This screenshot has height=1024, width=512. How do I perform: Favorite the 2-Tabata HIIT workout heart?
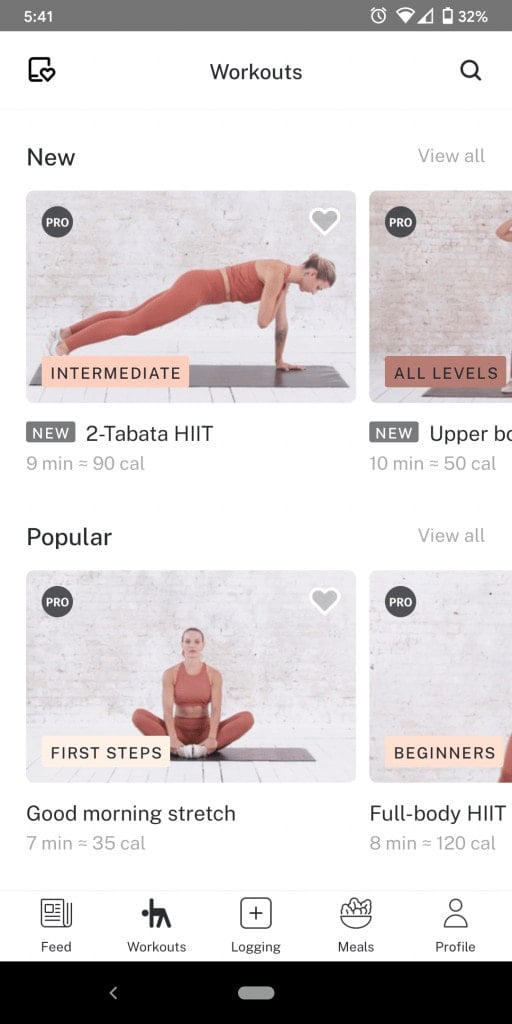(325, 221)
